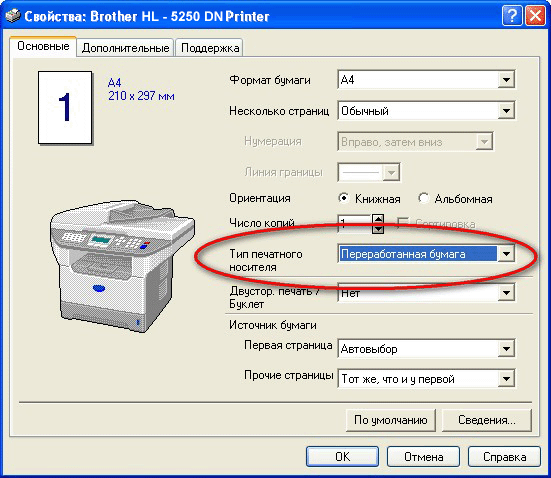The width and height of the screenshot is (551, 478).
Task: Select Альбомная orientation radio button
Action: point(424,198)
